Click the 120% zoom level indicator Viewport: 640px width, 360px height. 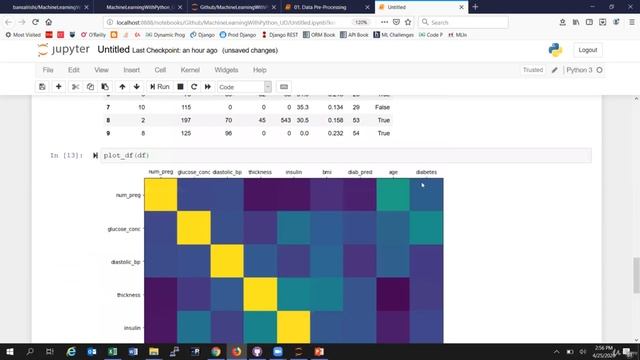[x=361, y=22]
